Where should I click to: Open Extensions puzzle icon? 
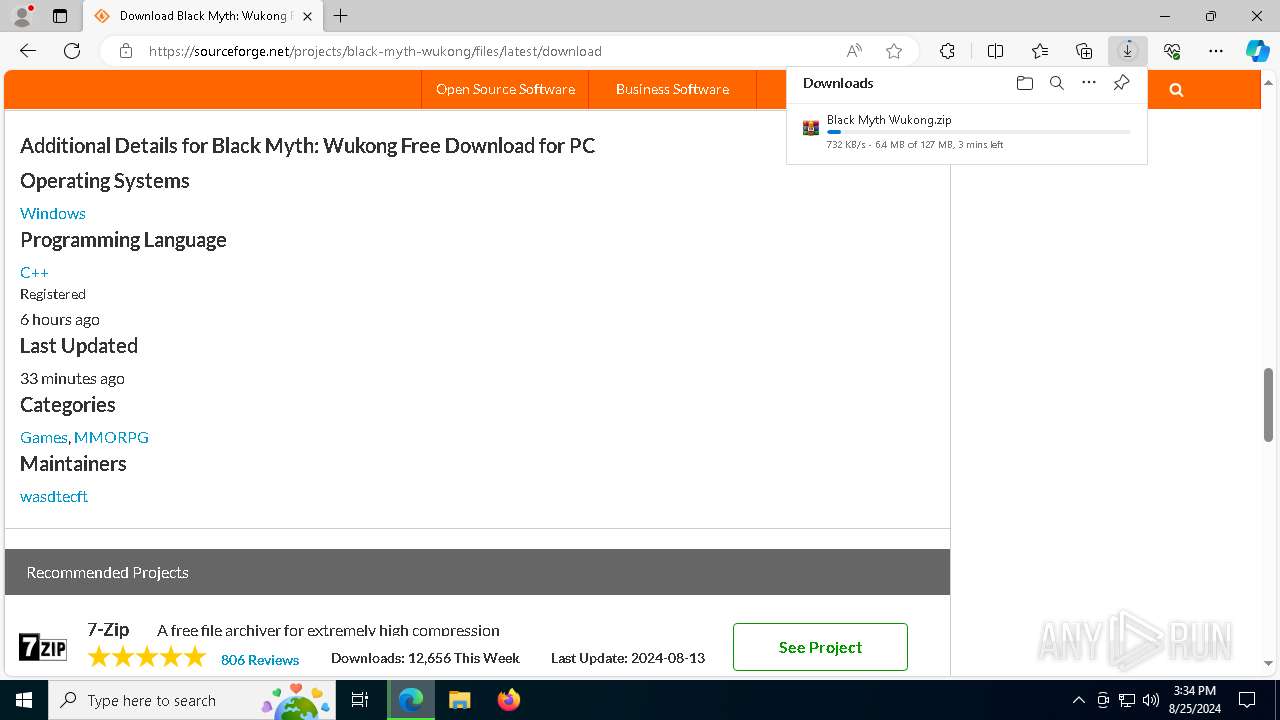pos(947,51)
